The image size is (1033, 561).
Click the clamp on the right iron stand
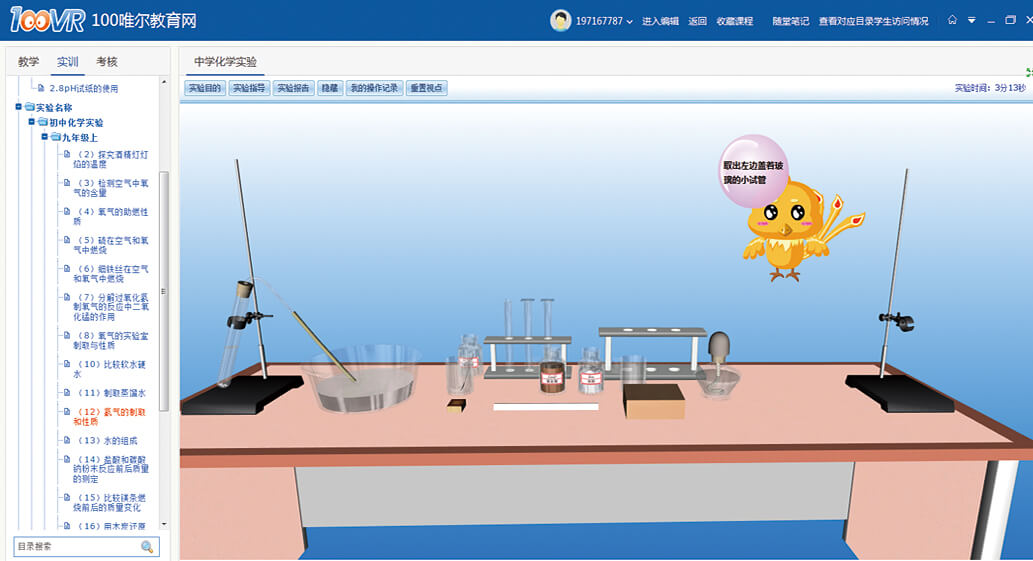point(896,321)
